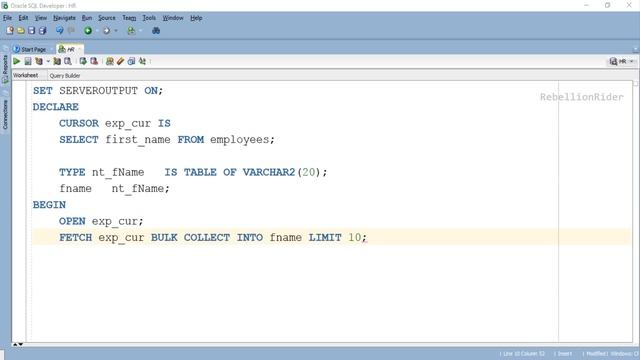
Task: Open the File menu
Action: click(x=7, y=18)
